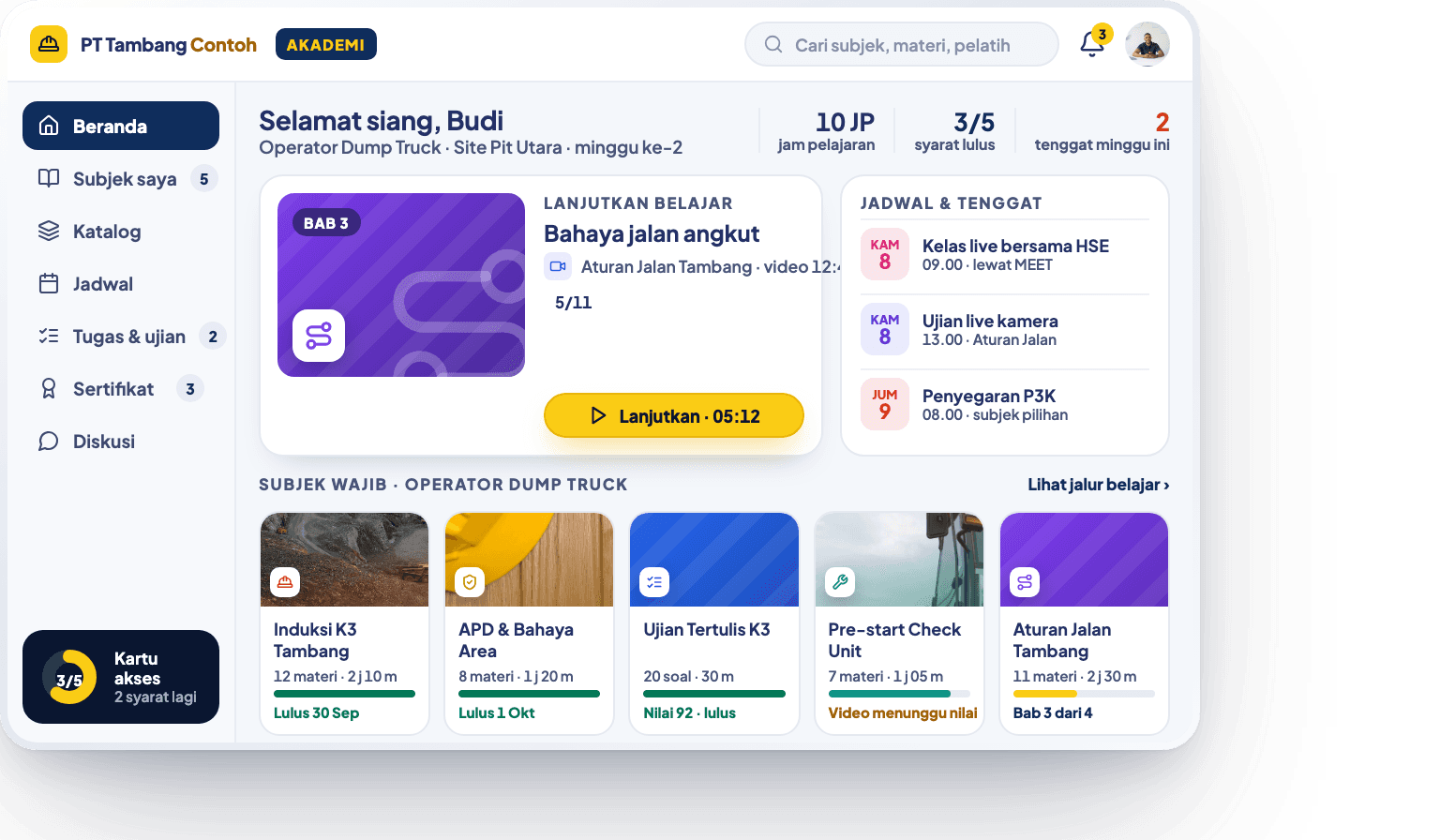Open the notification bell
1440x840 pixels.
coord(1092,44)
